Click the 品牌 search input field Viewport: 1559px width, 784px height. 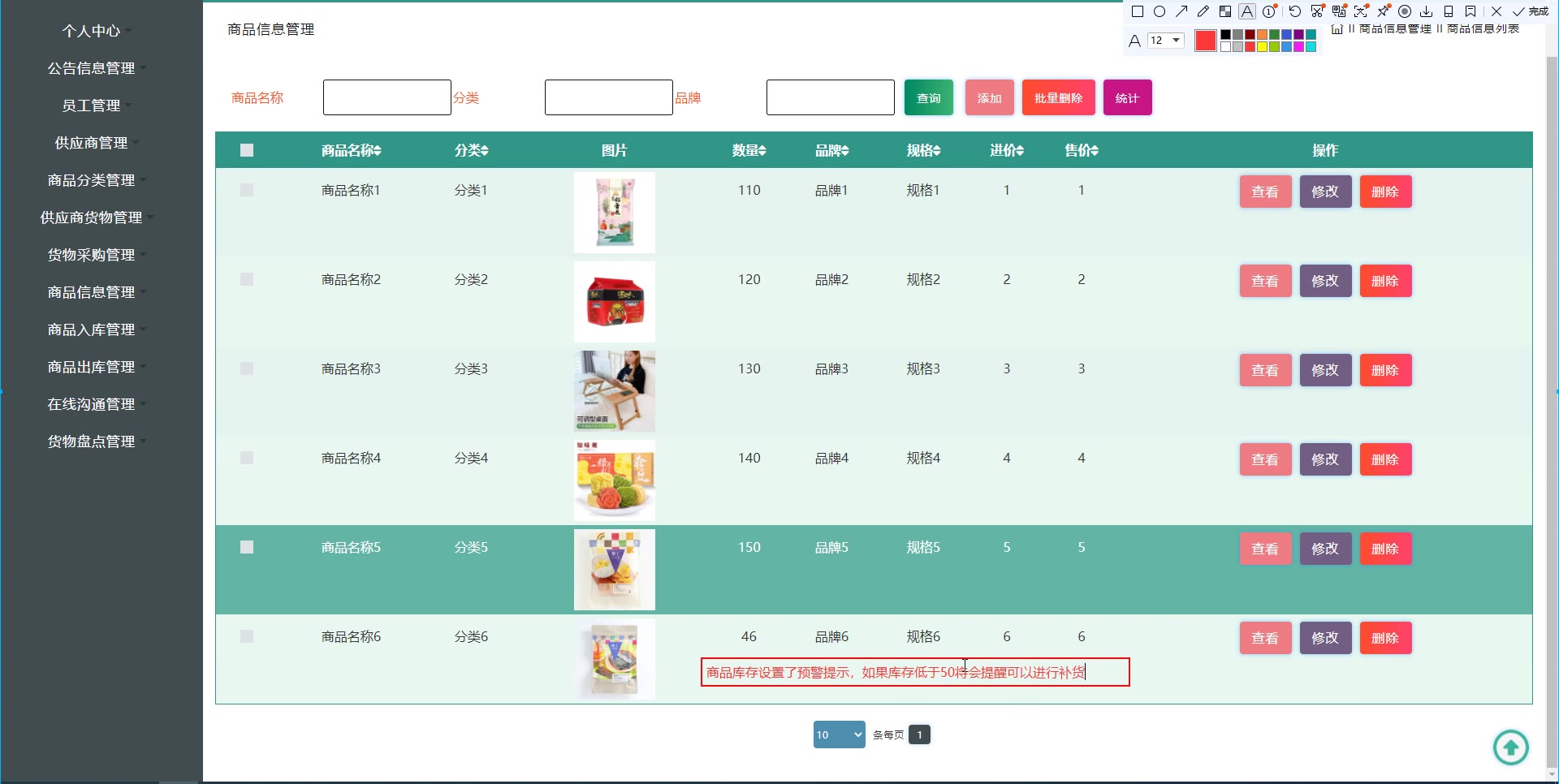[831, 97]
